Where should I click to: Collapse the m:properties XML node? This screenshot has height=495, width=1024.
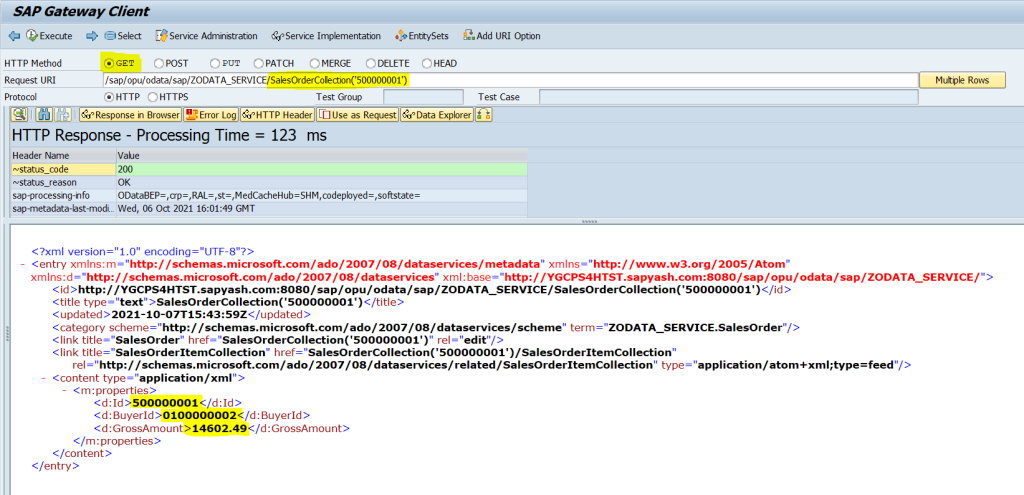tap(65, 390)
